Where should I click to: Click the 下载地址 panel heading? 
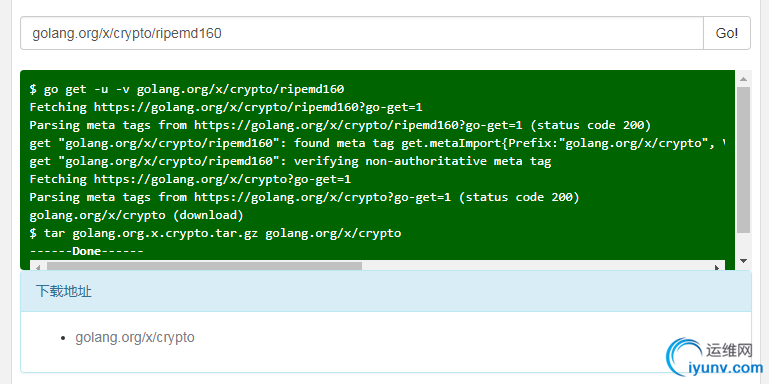tap(385, 291)
